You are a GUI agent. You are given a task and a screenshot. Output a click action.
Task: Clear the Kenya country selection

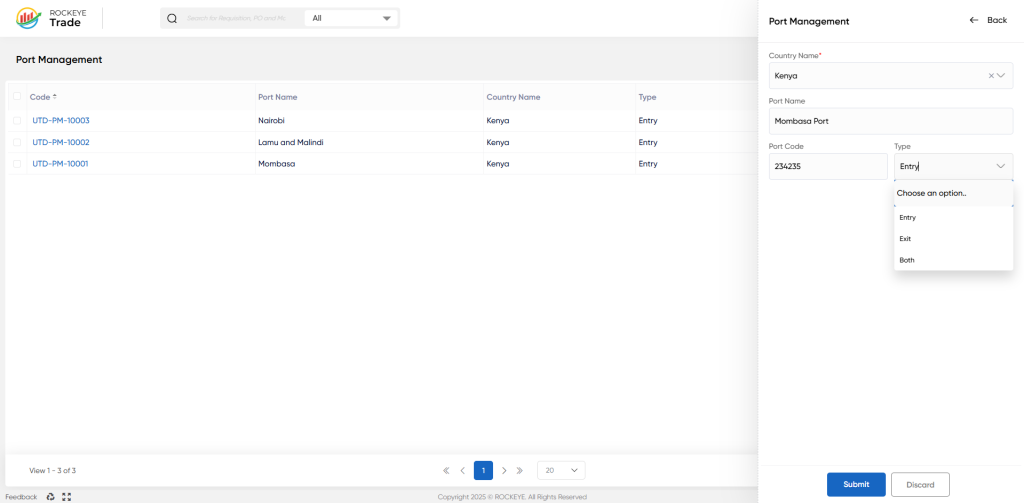(991, 76)
